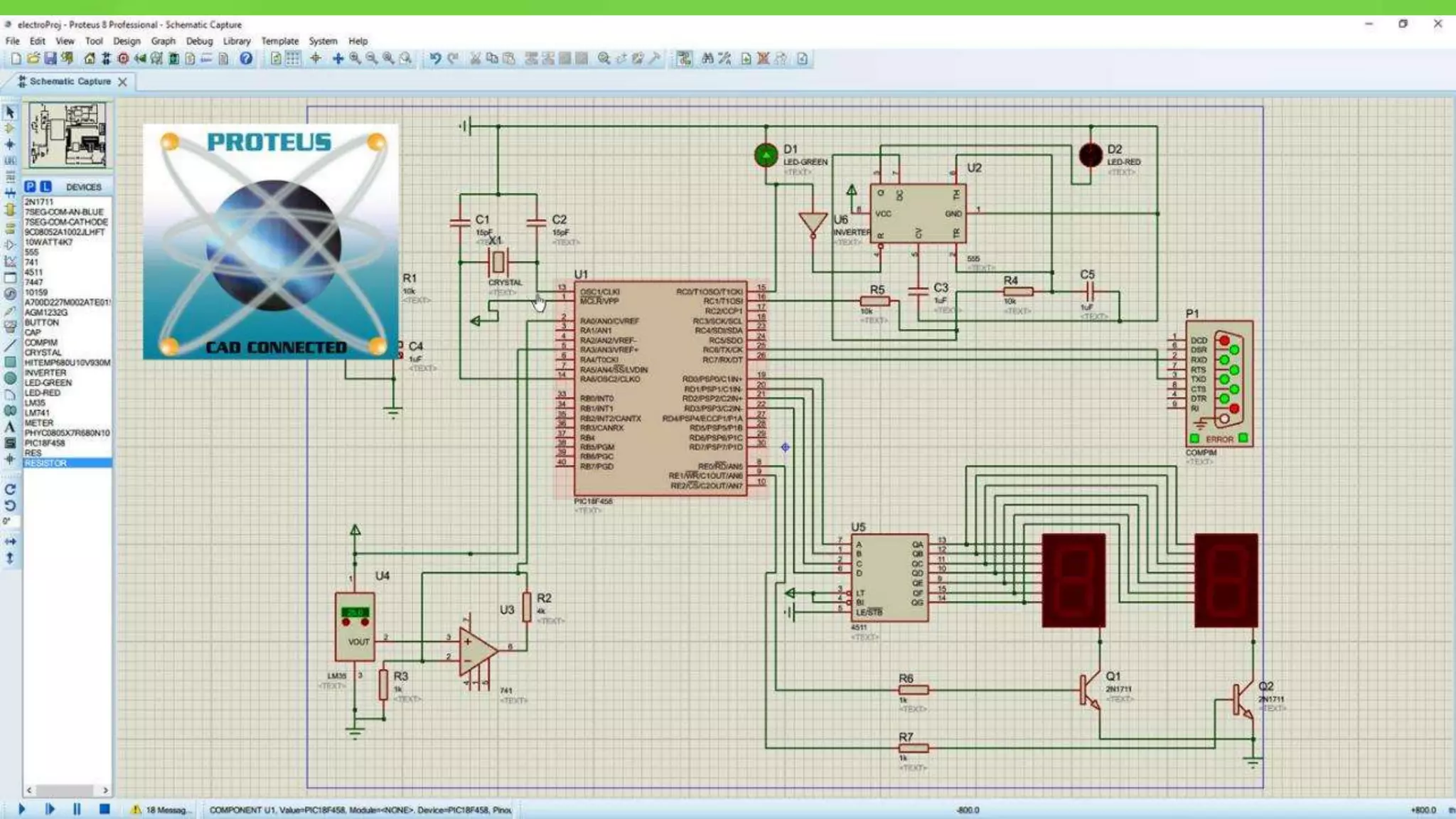Select the Selection Mode arrow tool
Viewport: 1456px width, 819px height.
(10, 112)
